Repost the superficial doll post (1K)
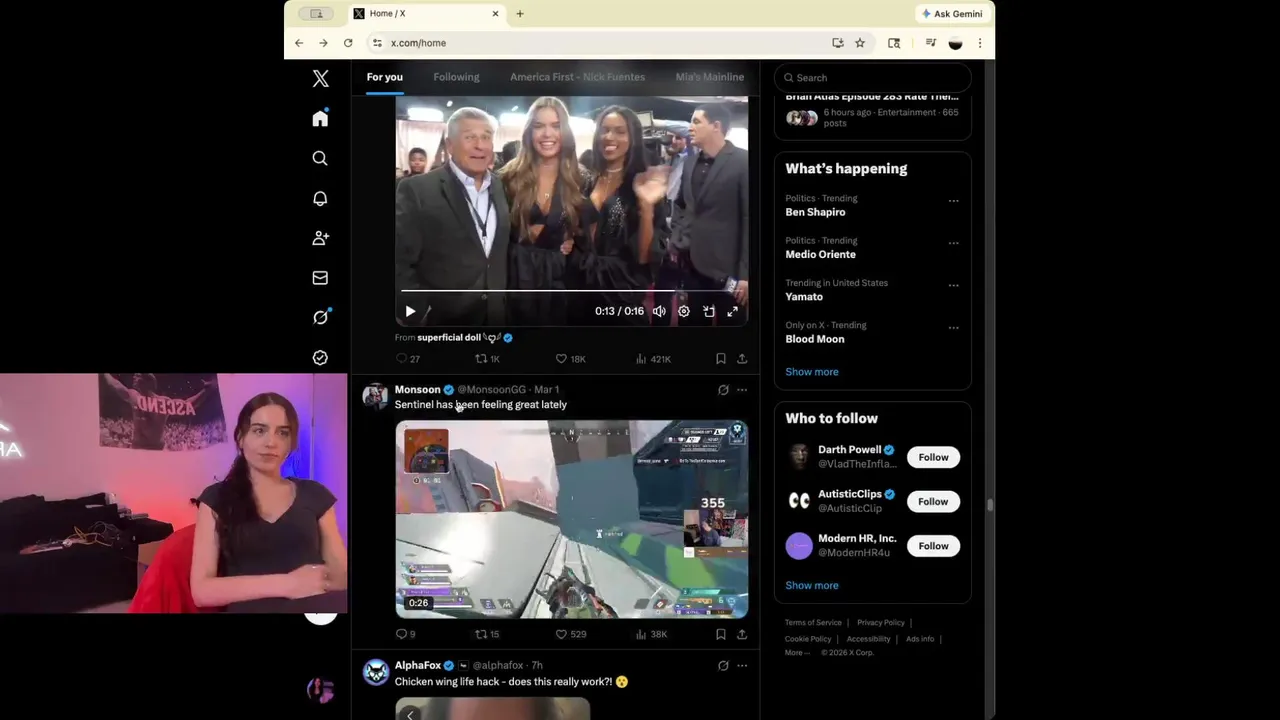The image size is (1280, 720). (487, 358)
